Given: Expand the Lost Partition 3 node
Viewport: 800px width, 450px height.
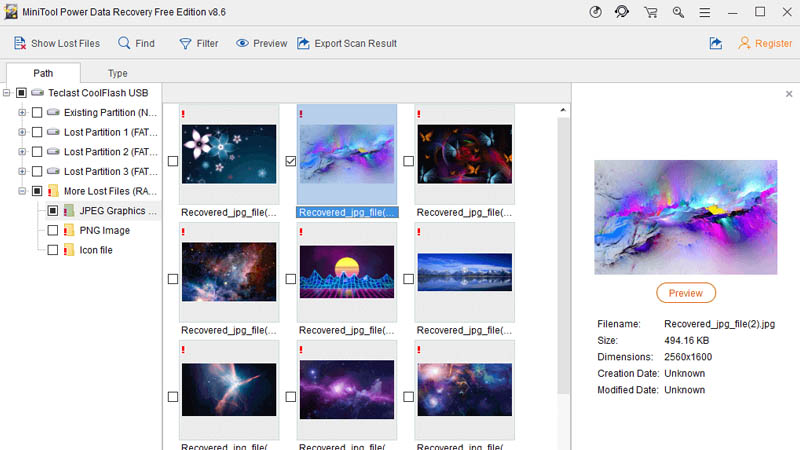Looking at the screenshot, I should (22, 171).
